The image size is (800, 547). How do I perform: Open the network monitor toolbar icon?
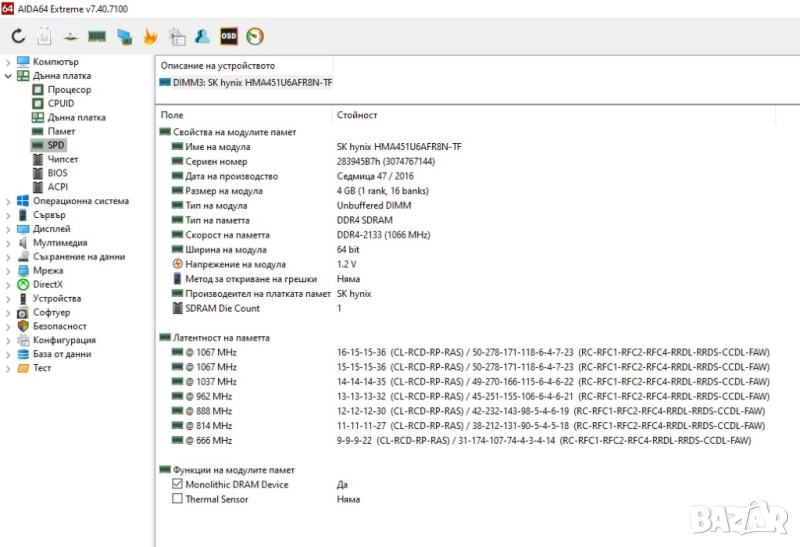pos(124,37)
